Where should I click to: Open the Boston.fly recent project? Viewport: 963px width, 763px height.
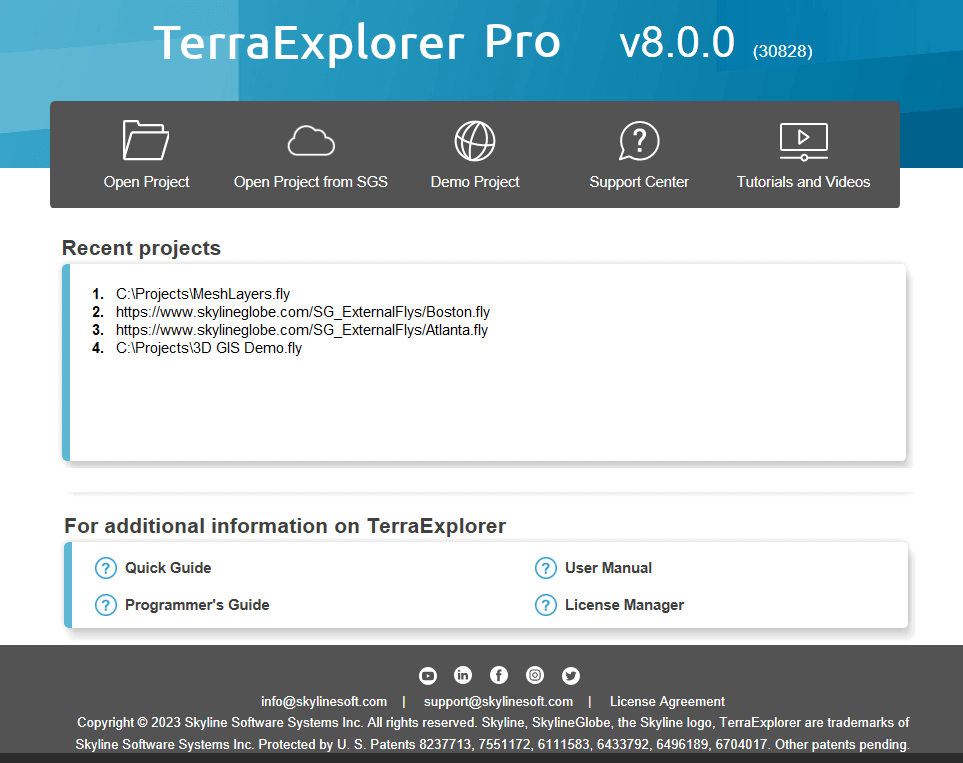point(303,312)
